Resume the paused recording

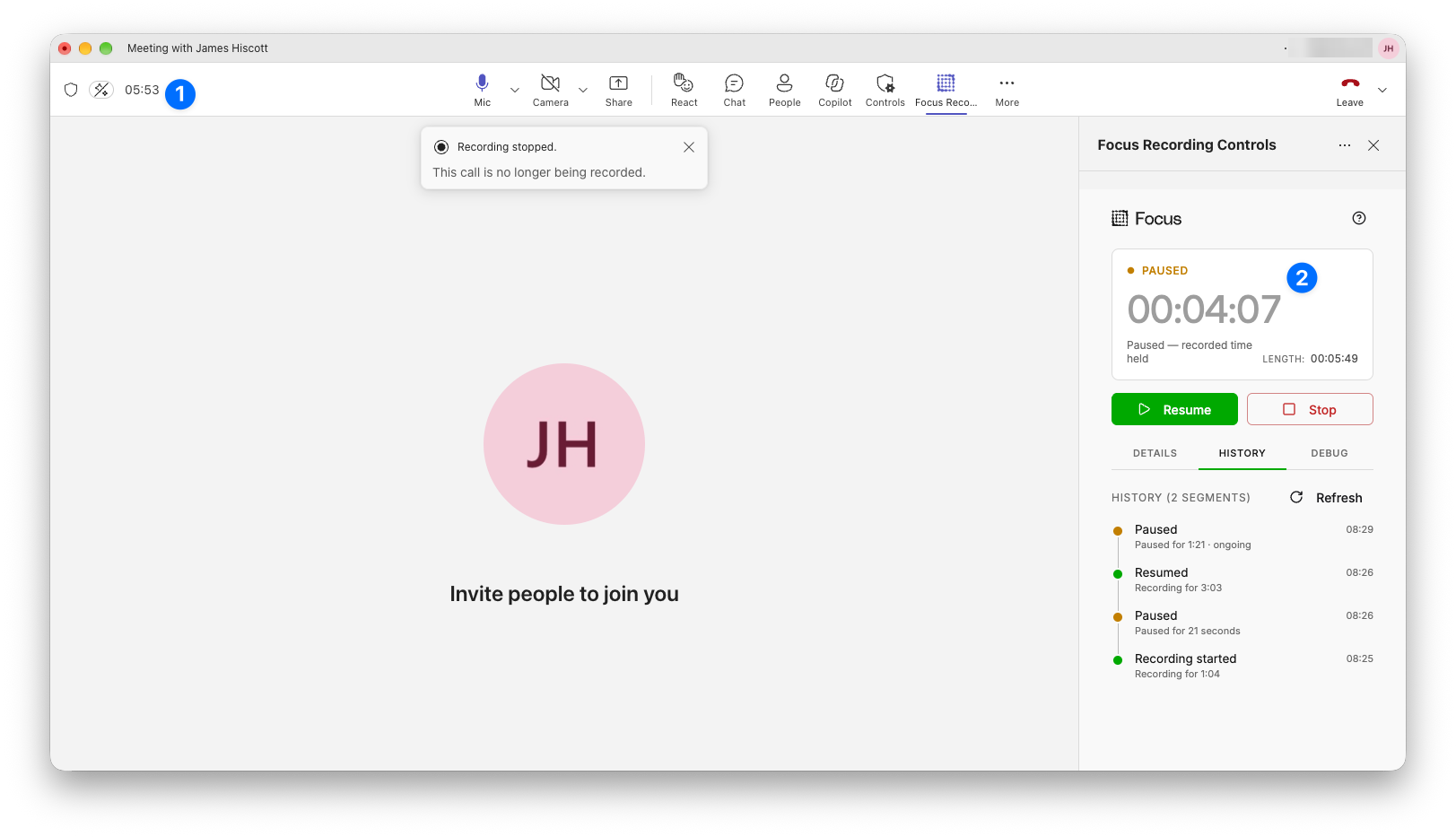1174,409
